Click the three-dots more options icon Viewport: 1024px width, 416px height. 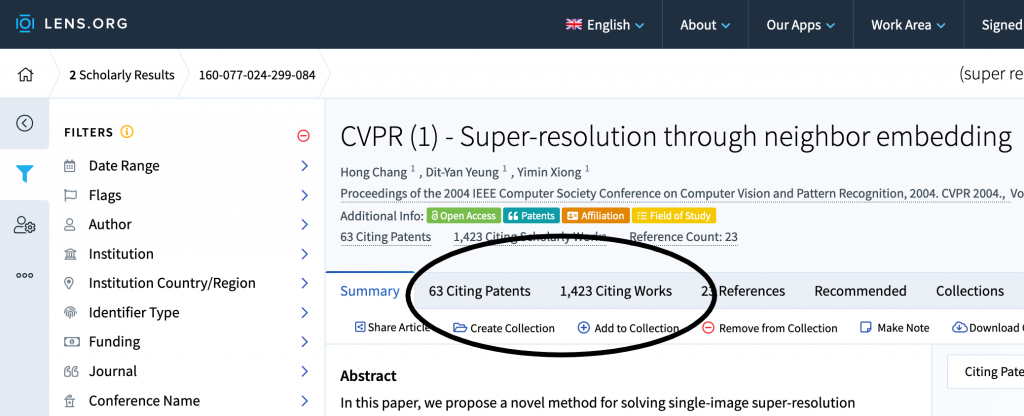tap(25, 275)
